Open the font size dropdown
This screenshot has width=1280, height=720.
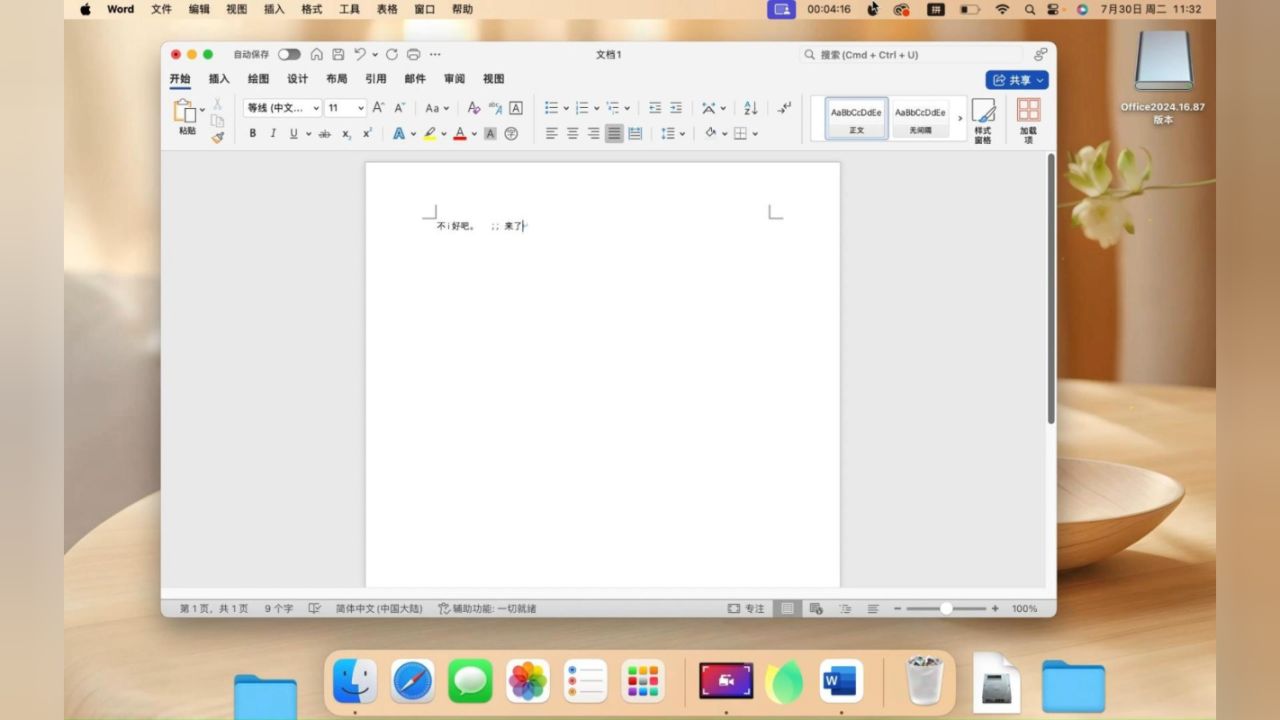[x=345, y=107]
